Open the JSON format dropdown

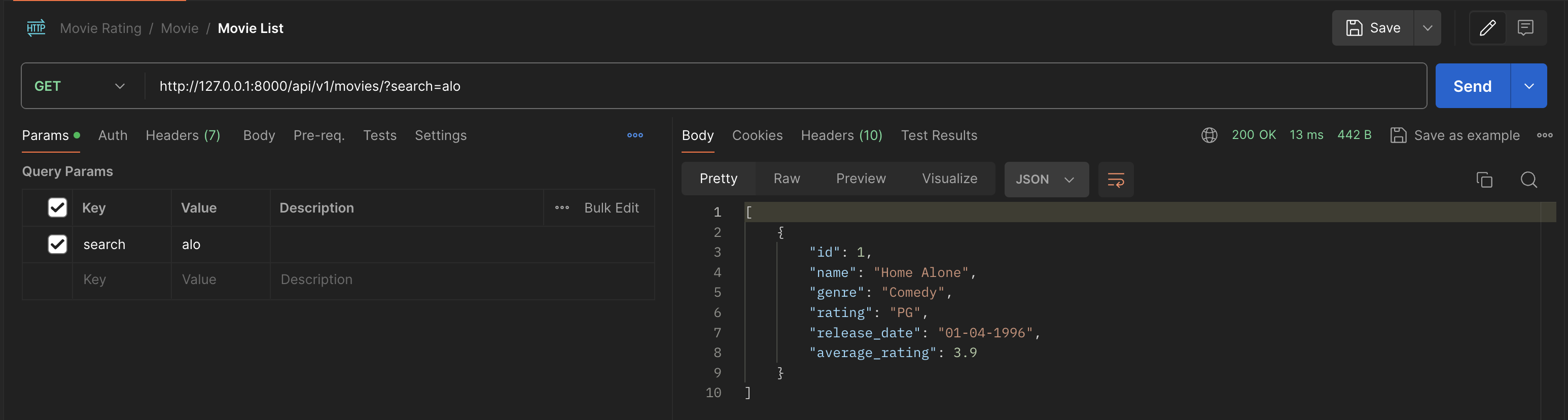tap(1045, 180)
